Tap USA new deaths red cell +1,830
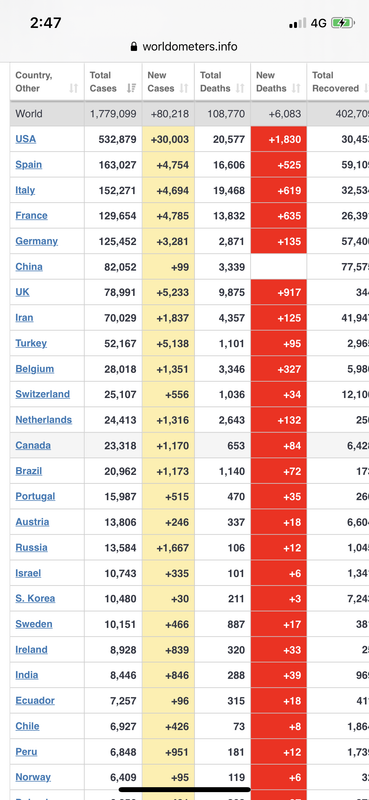The width and height of the screenshot is (369, 800). [x=279, y=139]
